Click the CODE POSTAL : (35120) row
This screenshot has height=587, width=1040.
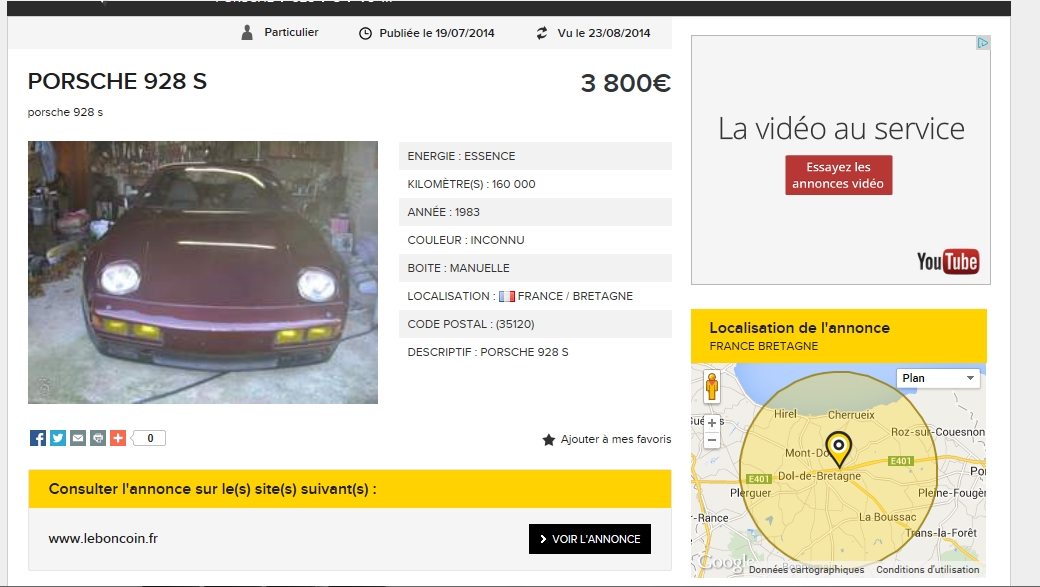[535, 324]
